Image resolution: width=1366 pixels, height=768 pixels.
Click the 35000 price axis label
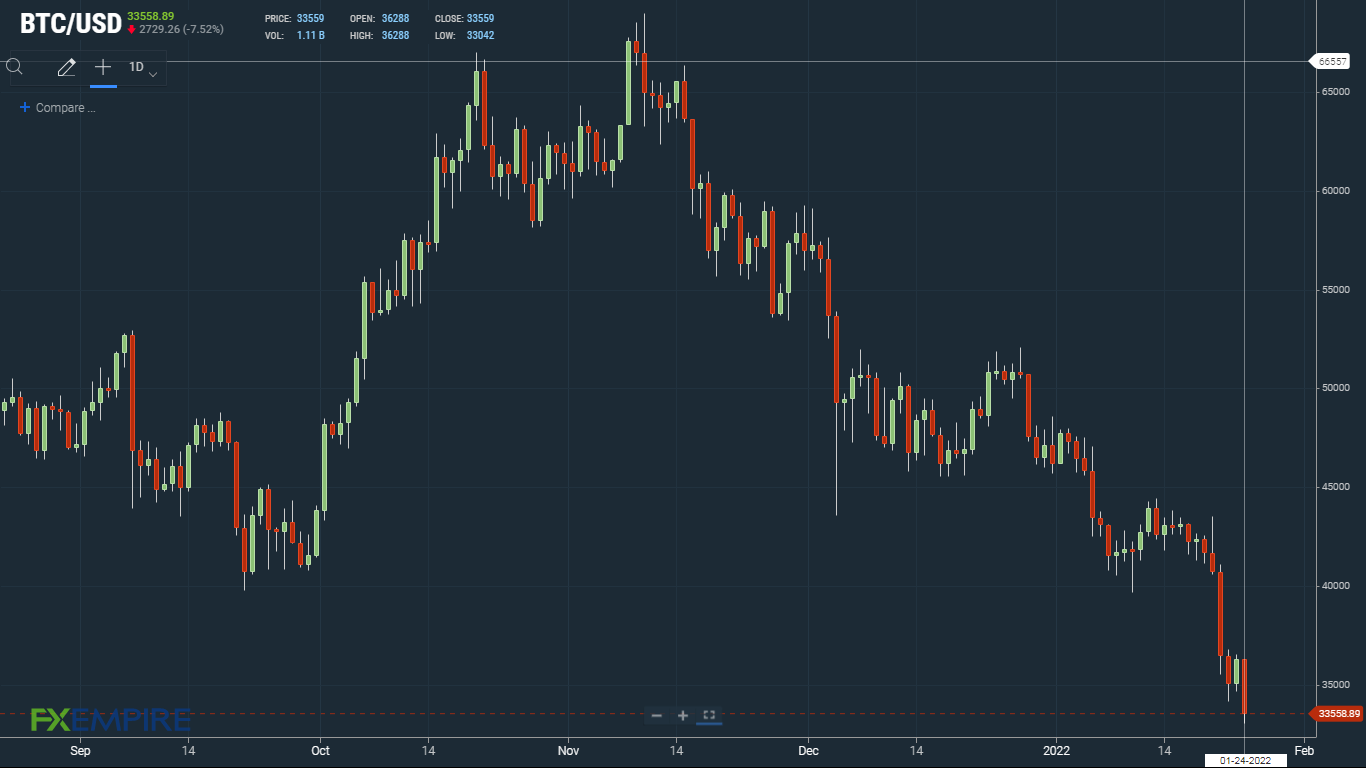(1334, 685)
